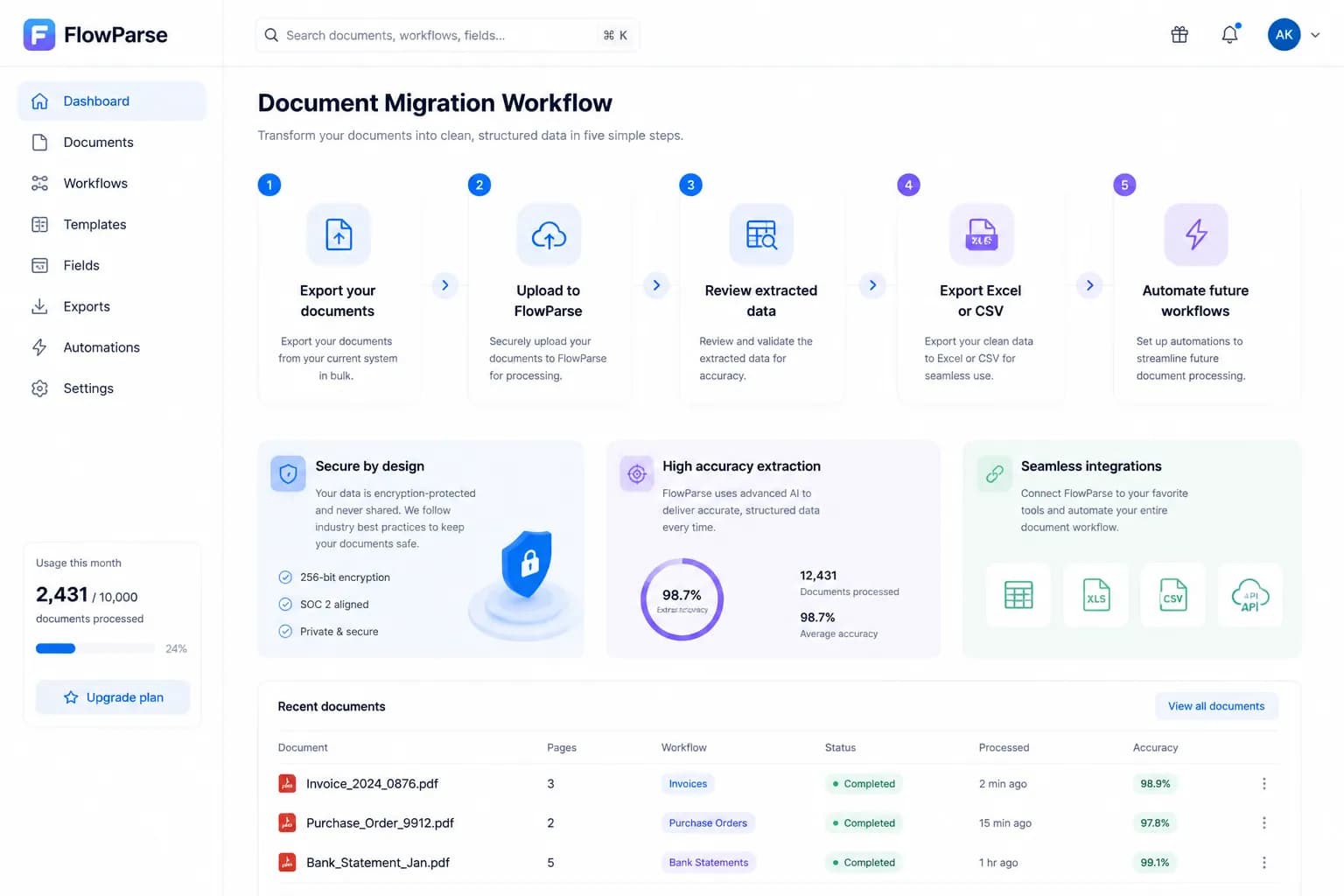Screen dimensions: 1344x896
Task: Click chevron after Export Excel or CSV step
Action: [x=1089, y=285]
